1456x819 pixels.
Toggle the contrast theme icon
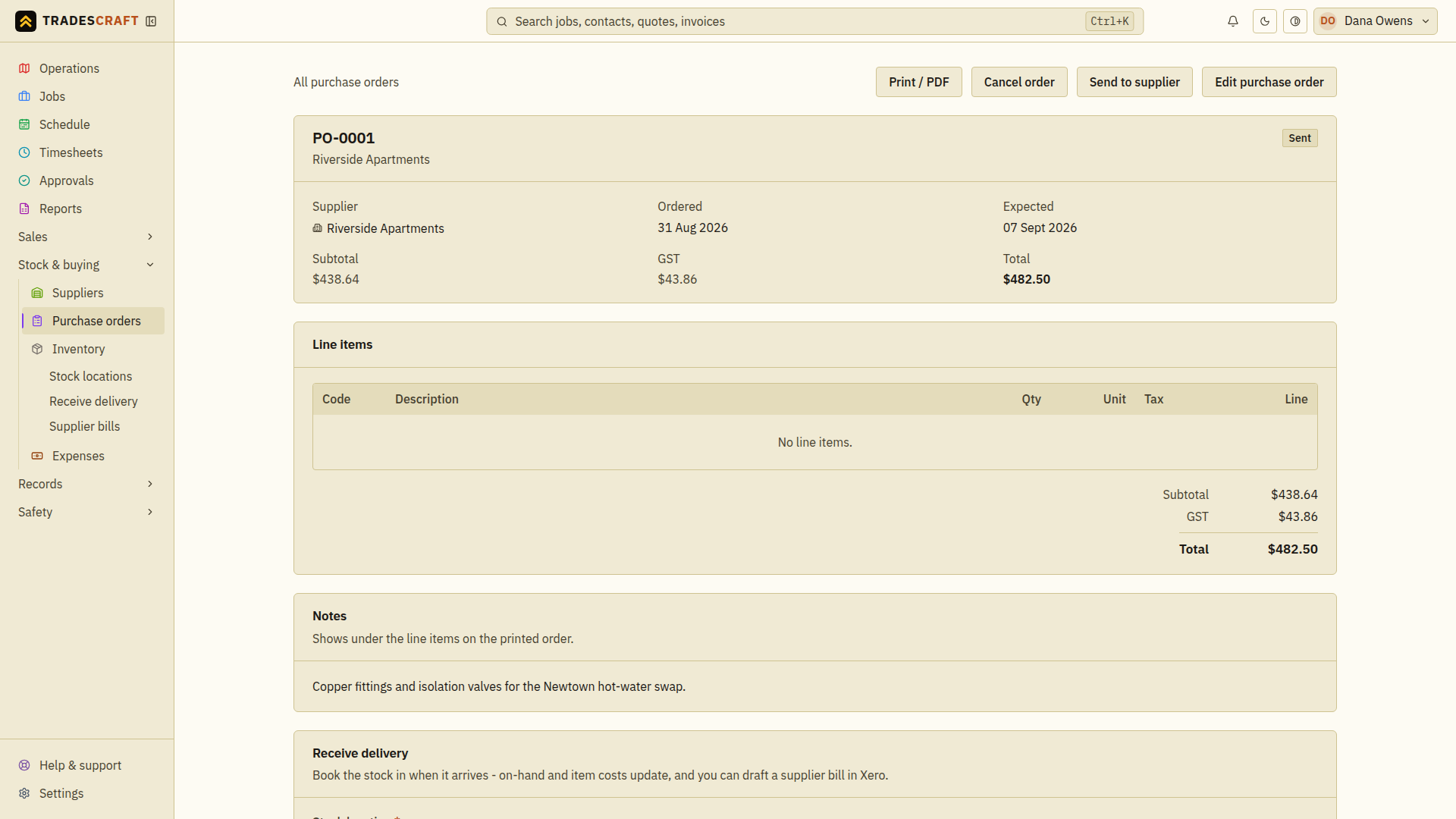[1295, 21]
